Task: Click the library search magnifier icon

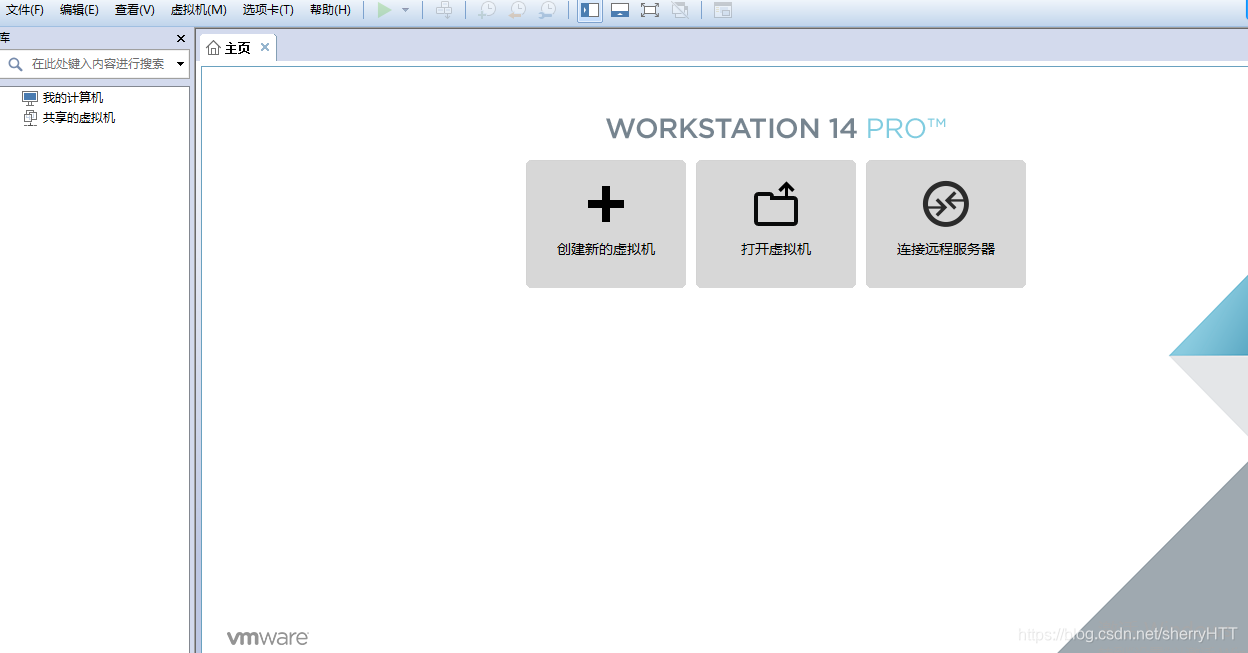Action: tap(15, 63)
